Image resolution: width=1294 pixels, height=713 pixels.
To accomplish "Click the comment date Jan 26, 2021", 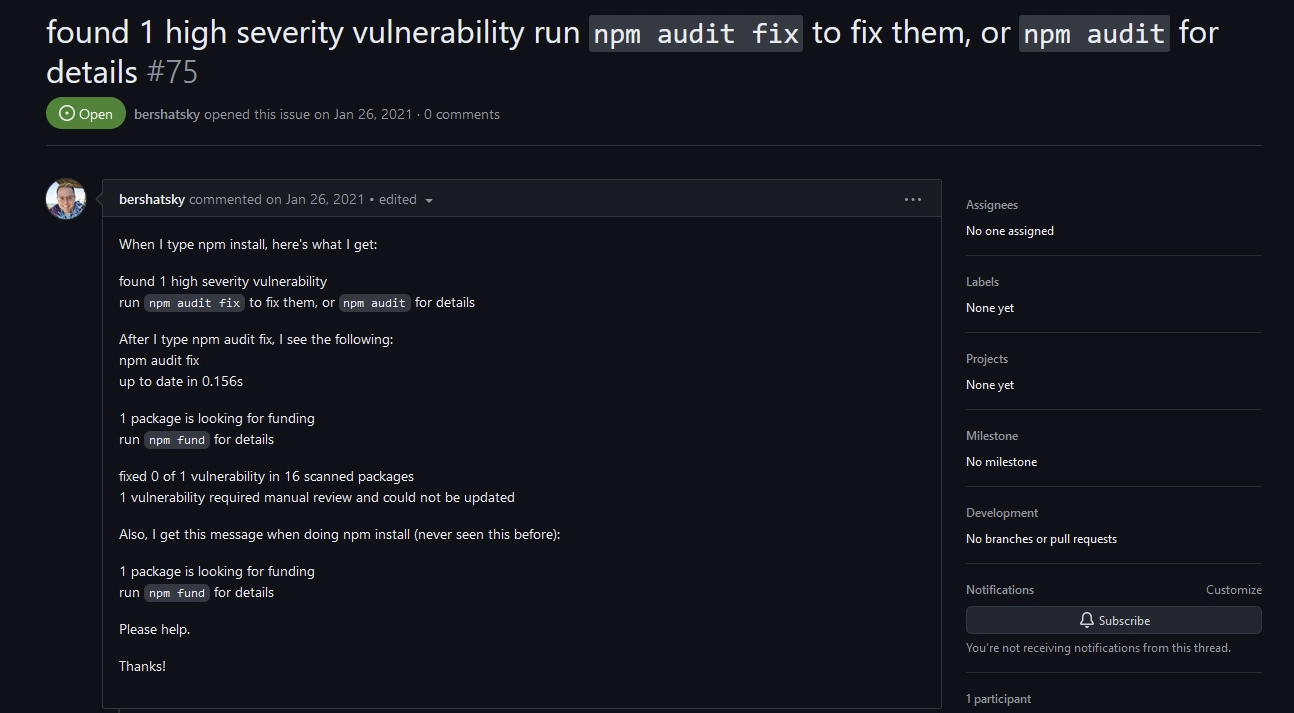I will (325, 199).
